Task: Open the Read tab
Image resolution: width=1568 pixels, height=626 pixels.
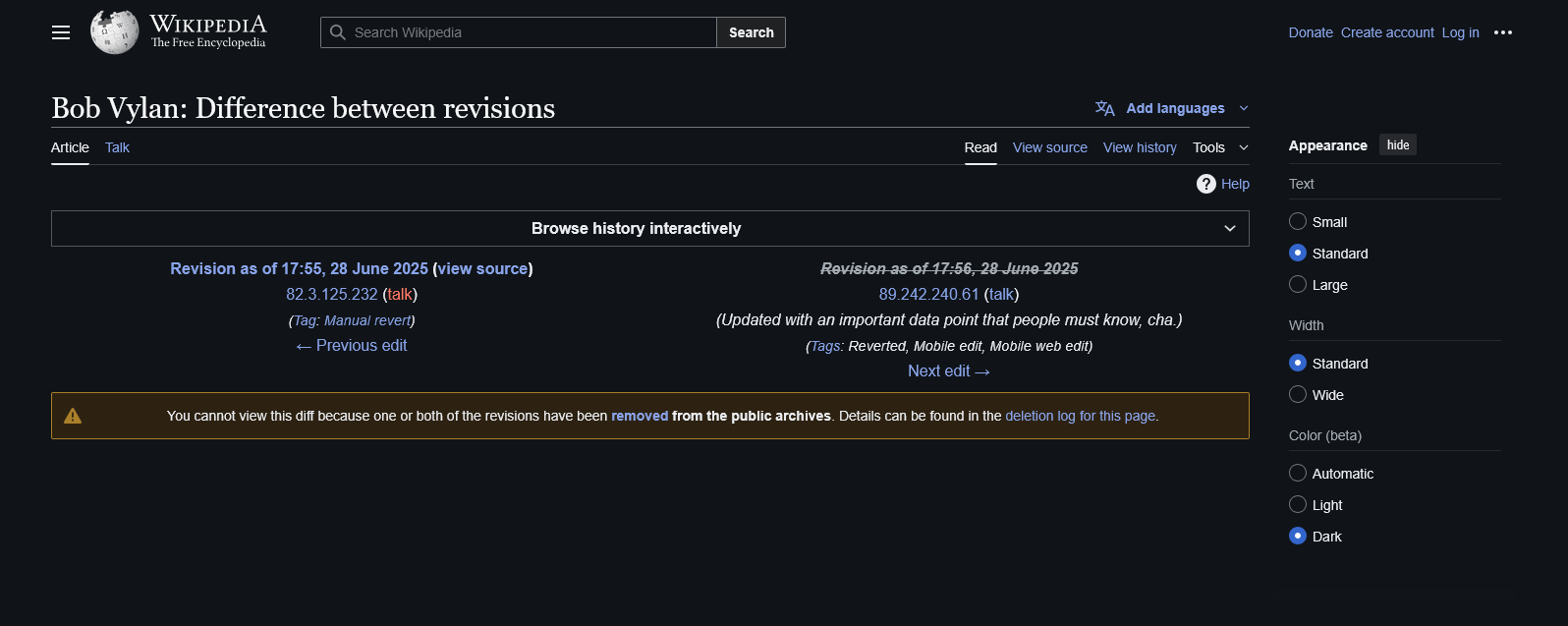Action: click(x=980, y=147)
